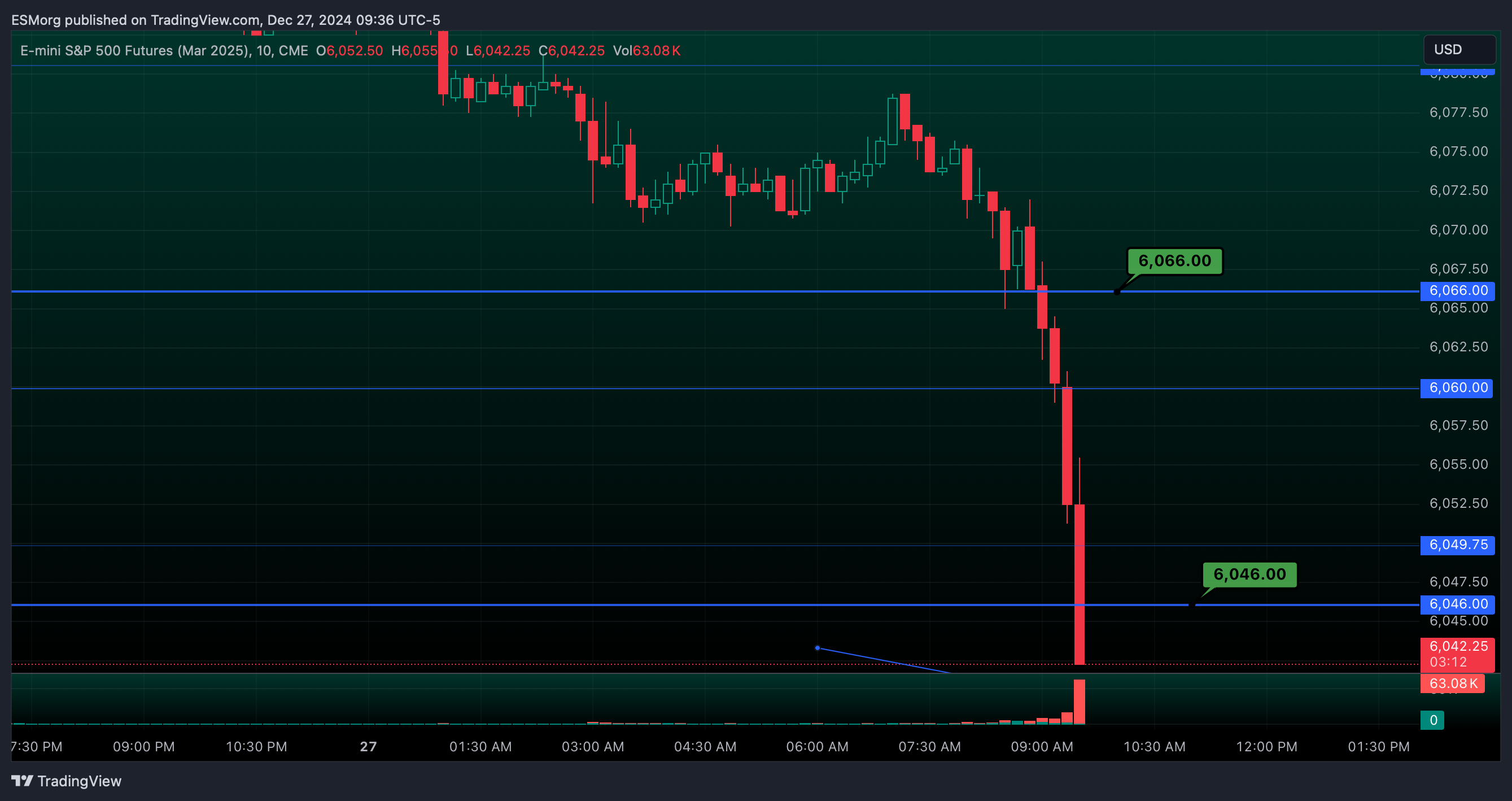Click the 01:30 PM time axis label
The width and height of the screenshot is (1512, 801).
[1379, 747]
